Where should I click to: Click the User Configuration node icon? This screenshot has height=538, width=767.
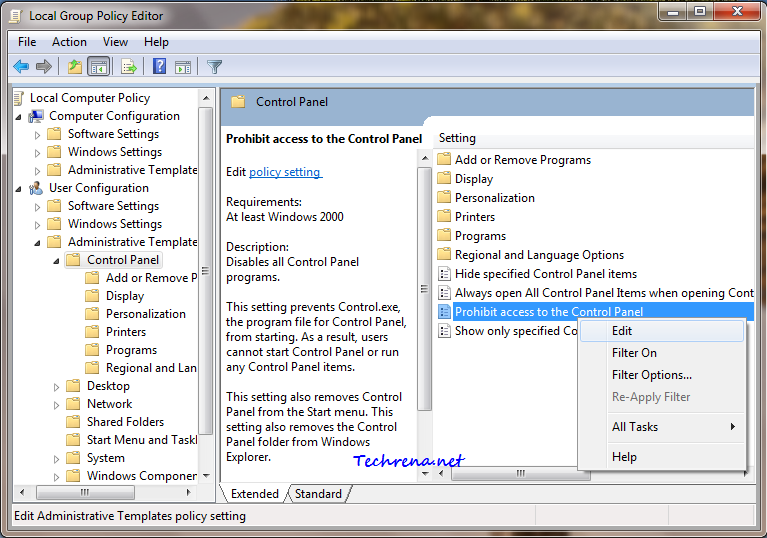[36, 188]
